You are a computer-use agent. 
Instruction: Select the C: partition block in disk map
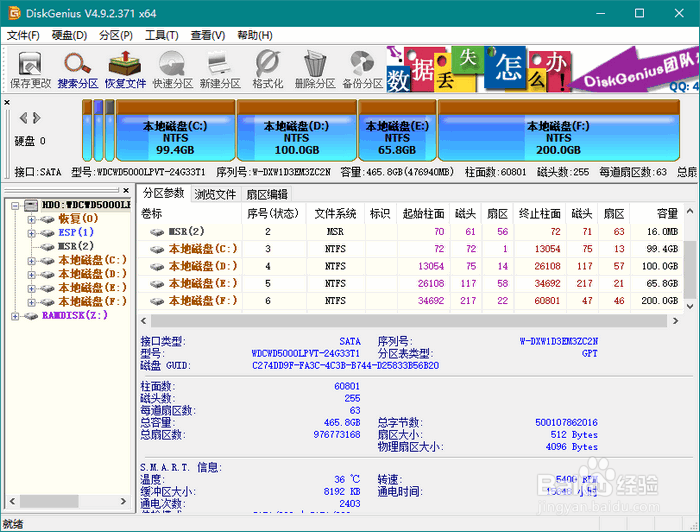(175, 130)
